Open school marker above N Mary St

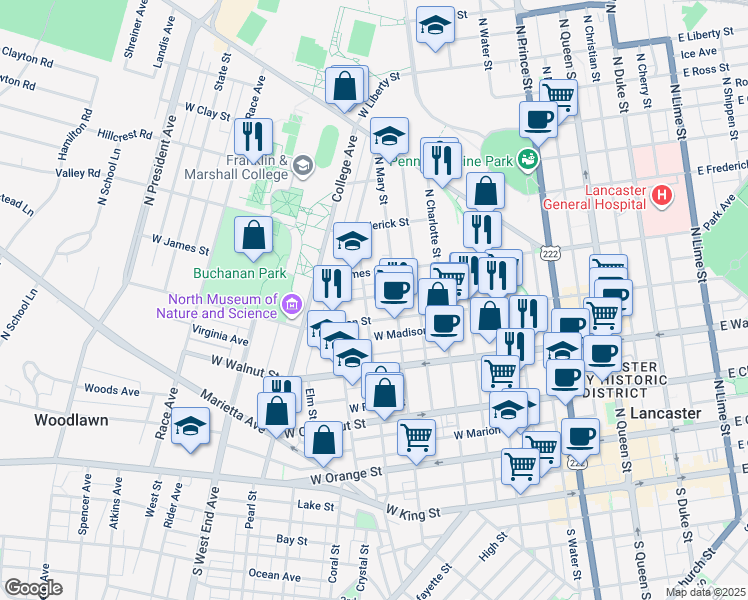(x=389, y=139)
